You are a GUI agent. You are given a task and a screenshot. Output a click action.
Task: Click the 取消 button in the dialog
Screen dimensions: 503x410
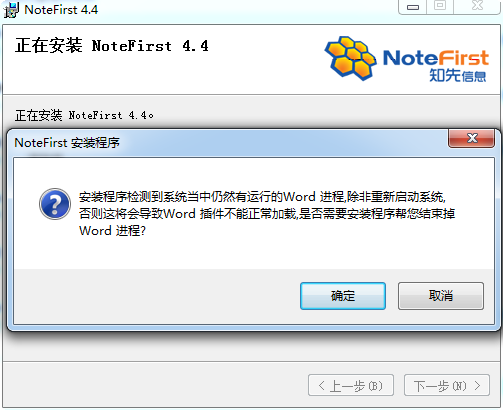pyautogui.click(x=441, y=296)
